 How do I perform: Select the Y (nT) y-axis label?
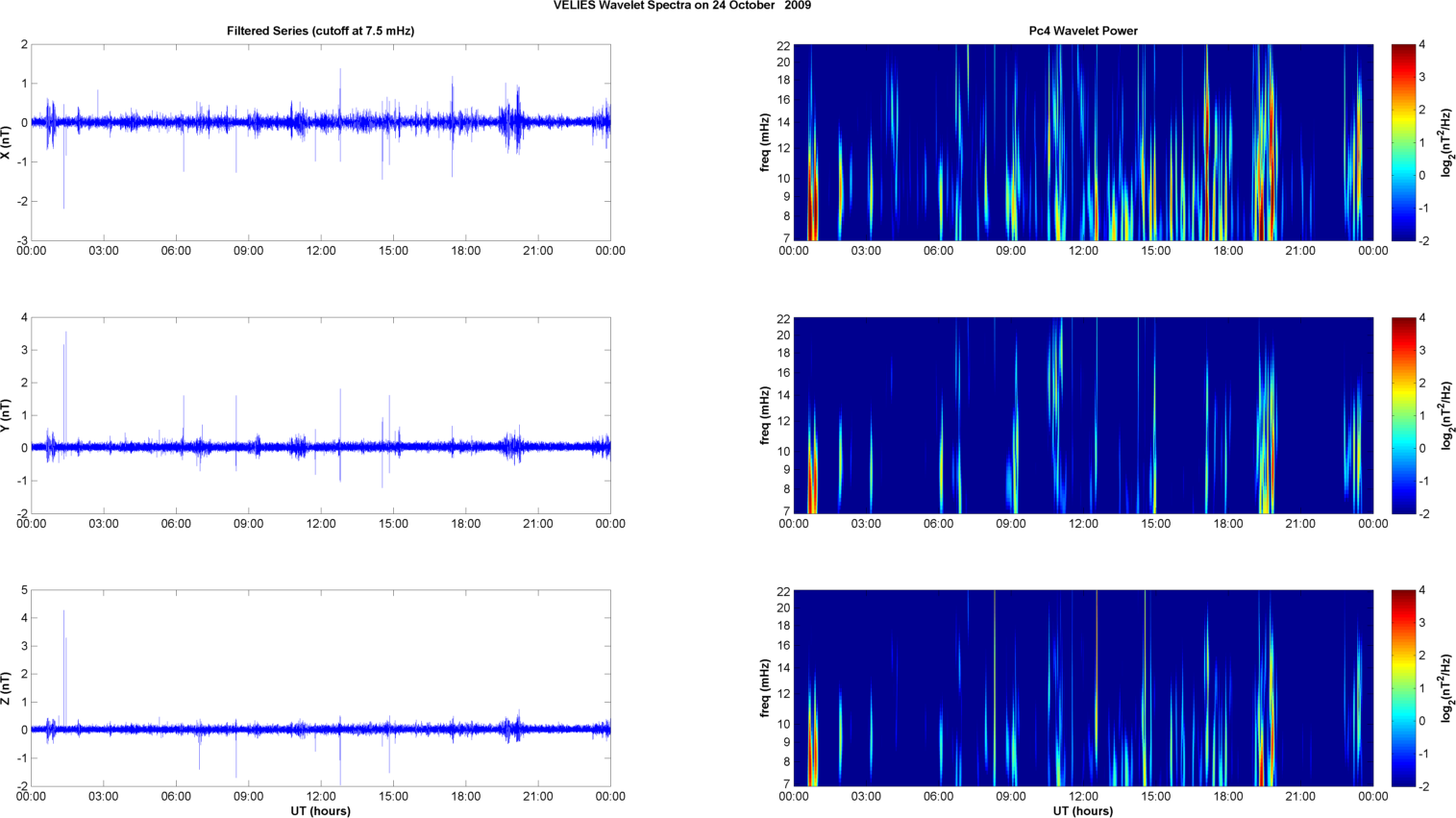(7, 415)
